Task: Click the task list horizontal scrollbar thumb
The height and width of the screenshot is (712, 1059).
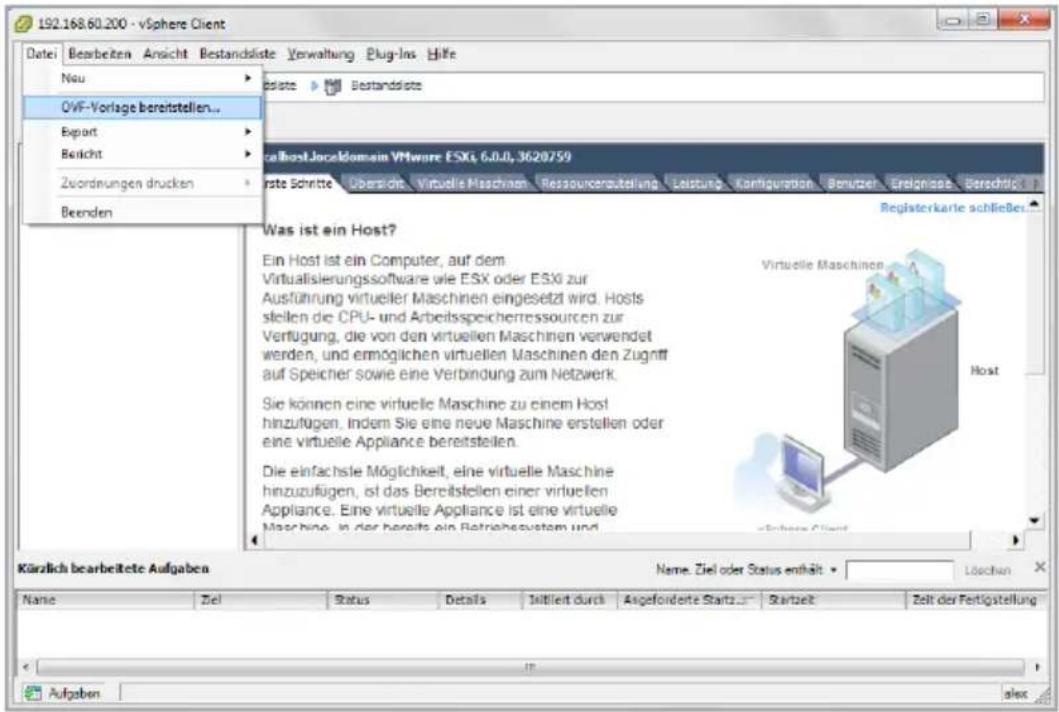Action: coord(531,667)
